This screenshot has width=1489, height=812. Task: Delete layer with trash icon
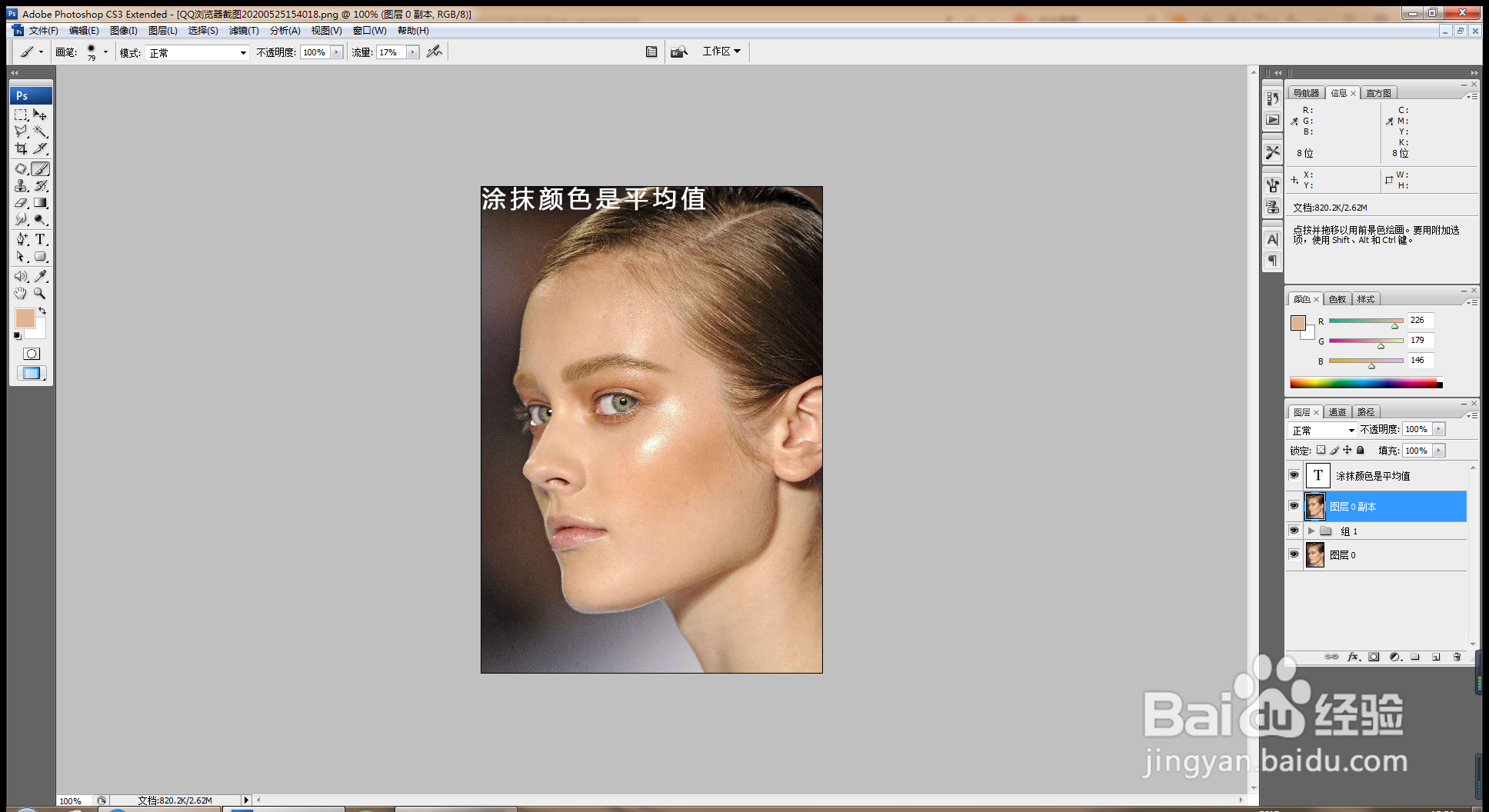pos(1457,657)
